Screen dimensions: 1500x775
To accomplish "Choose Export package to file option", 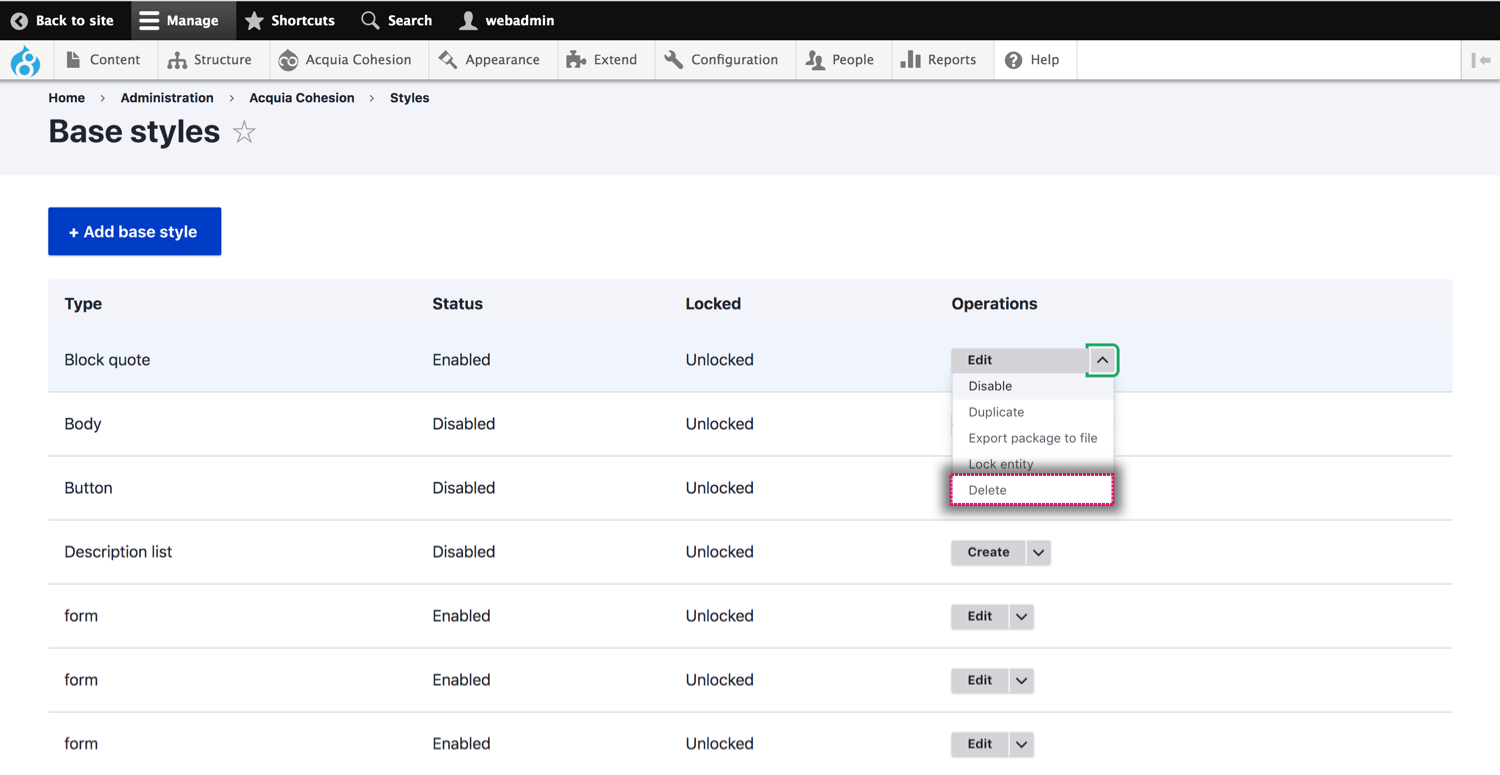I will [x=1032, y=438].
